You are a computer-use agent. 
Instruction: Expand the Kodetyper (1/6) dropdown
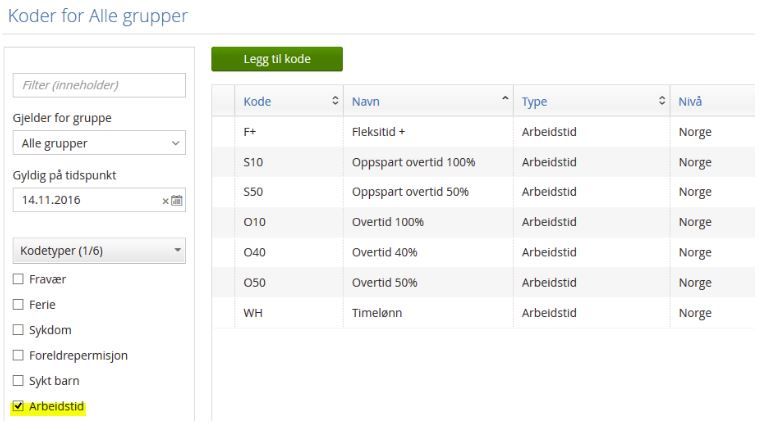pos(99,250)
